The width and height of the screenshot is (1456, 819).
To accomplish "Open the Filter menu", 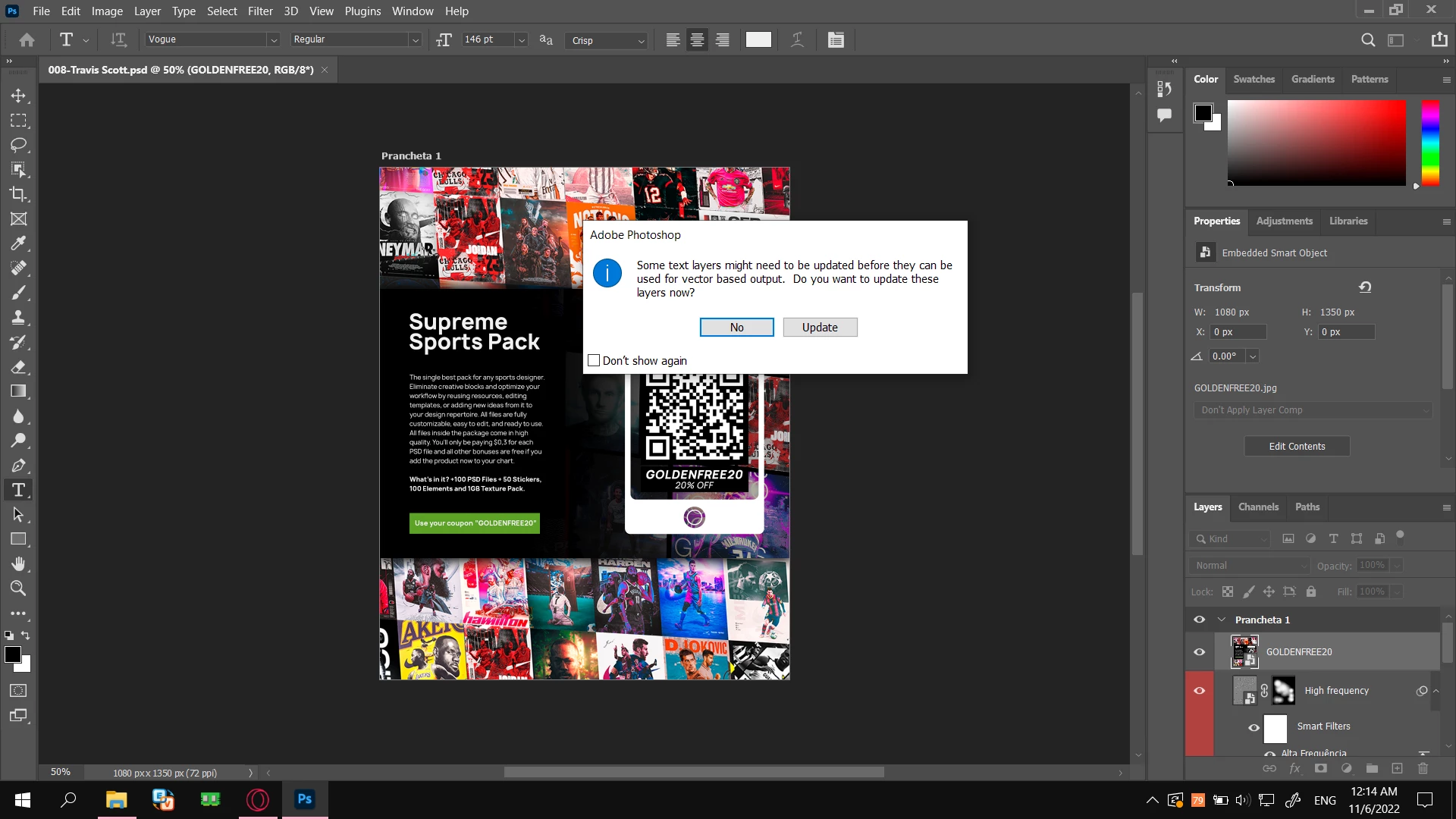I will (259, 11).
